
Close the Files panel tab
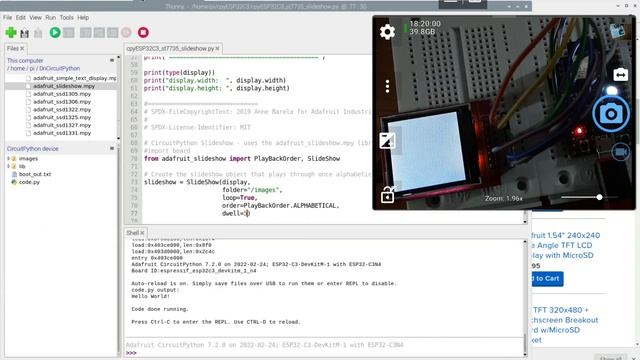click(22, 49)
